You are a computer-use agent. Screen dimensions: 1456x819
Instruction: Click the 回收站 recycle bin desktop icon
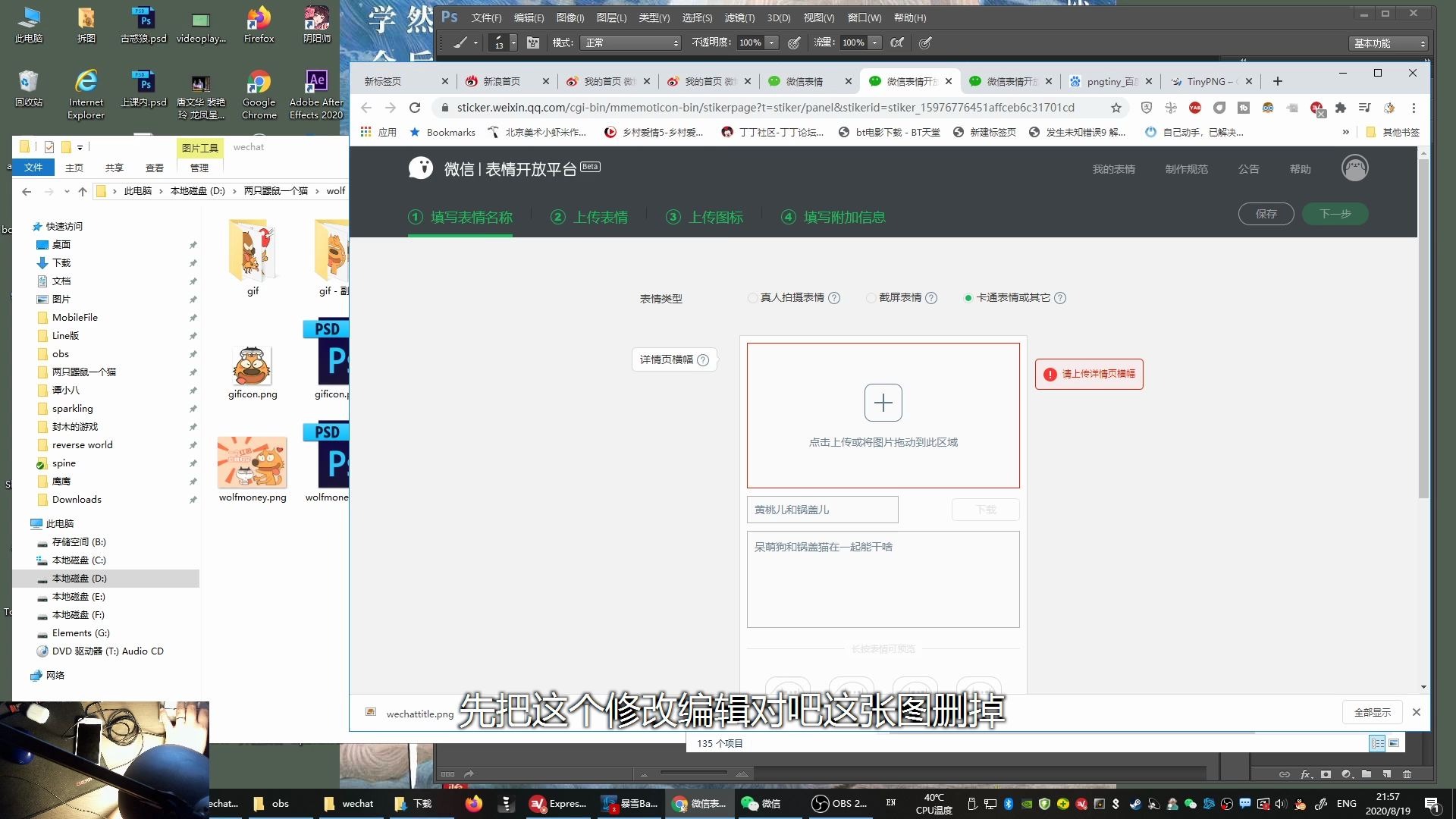29,88
